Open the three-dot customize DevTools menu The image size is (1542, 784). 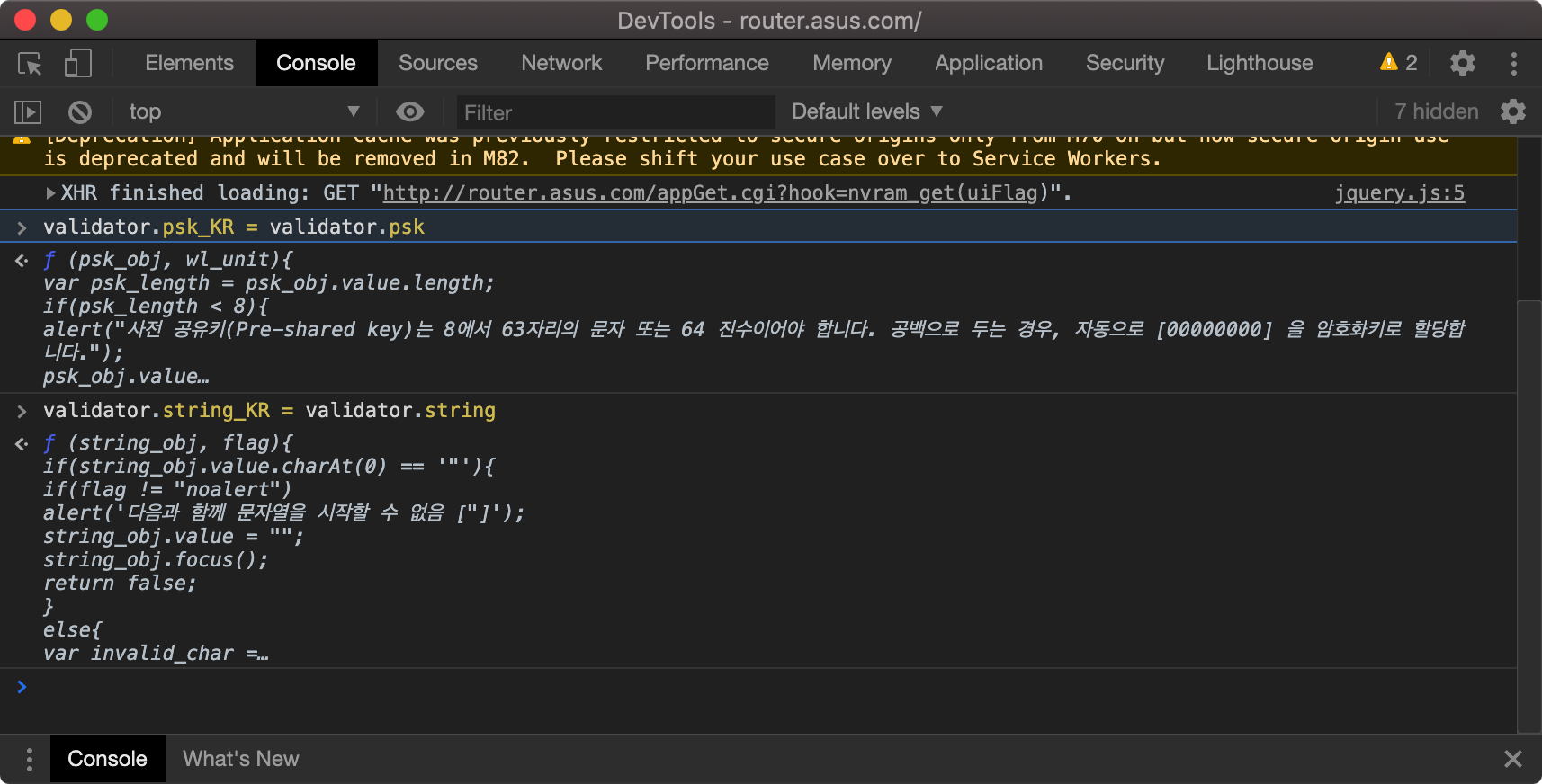point(1514,63)
